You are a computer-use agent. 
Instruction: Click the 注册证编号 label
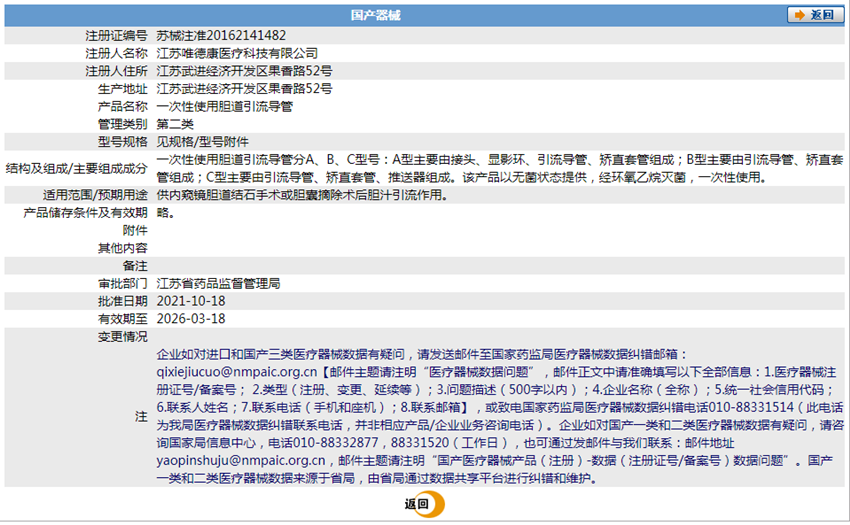tap(116, 36)
